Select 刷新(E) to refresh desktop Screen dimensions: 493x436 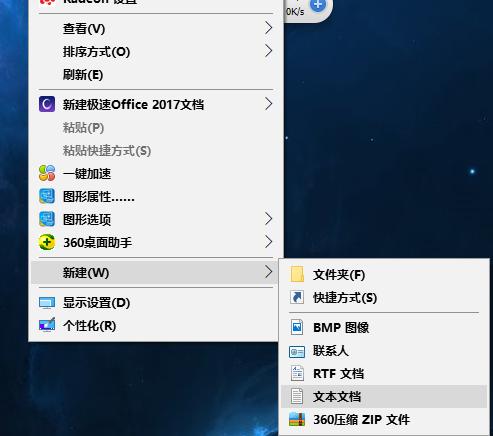pos(155,74)
